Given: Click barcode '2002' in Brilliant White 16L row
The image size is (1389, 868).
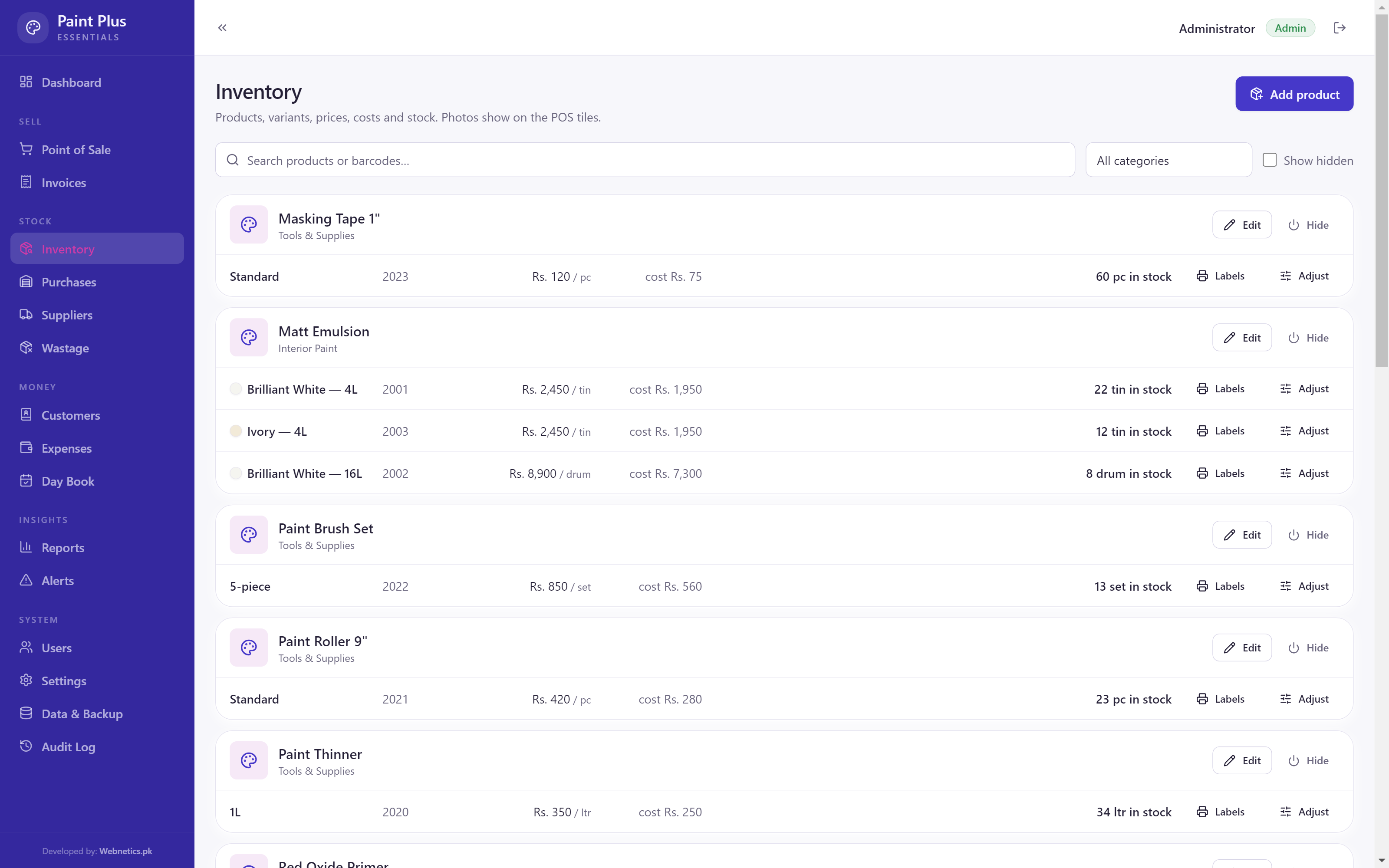Looking at the screenshot, I should coord(395,473).
